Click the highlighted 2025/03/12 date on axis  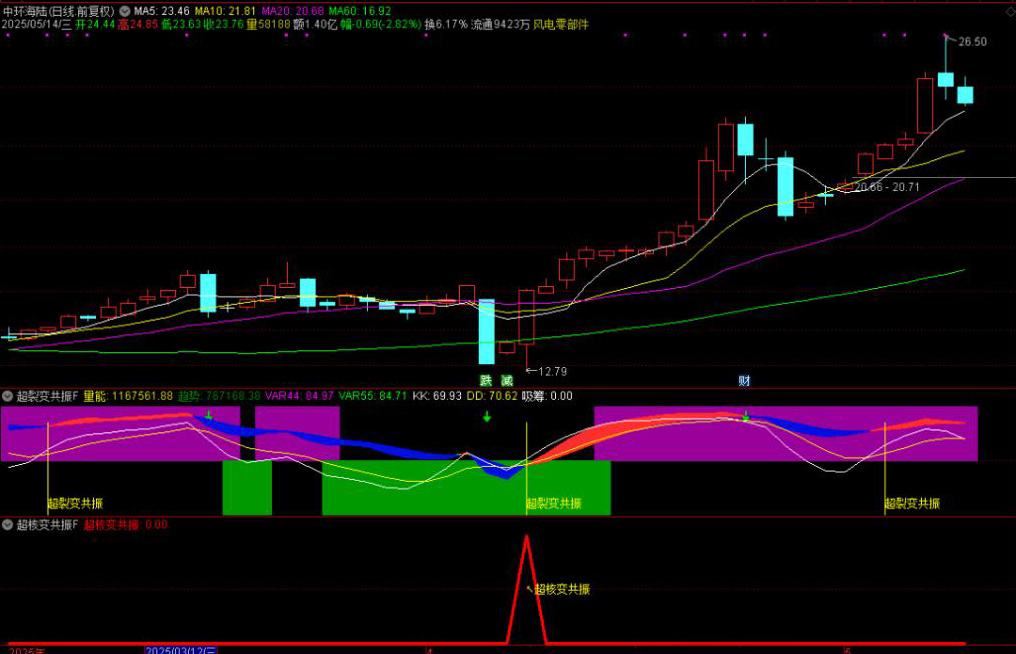click(181, 649)
